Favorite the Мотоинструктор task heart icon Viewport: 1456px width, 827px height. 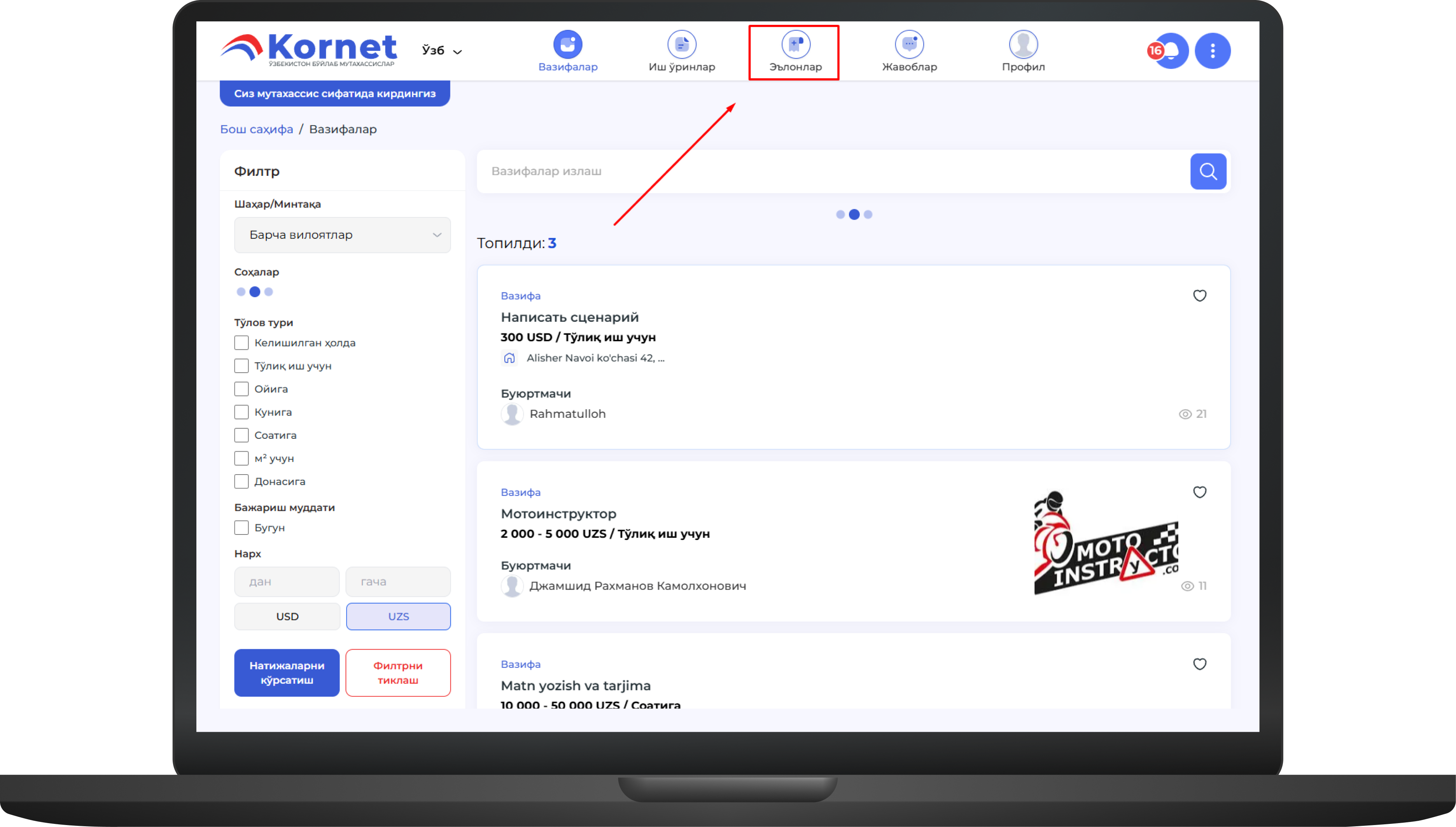pos(1199,492)
